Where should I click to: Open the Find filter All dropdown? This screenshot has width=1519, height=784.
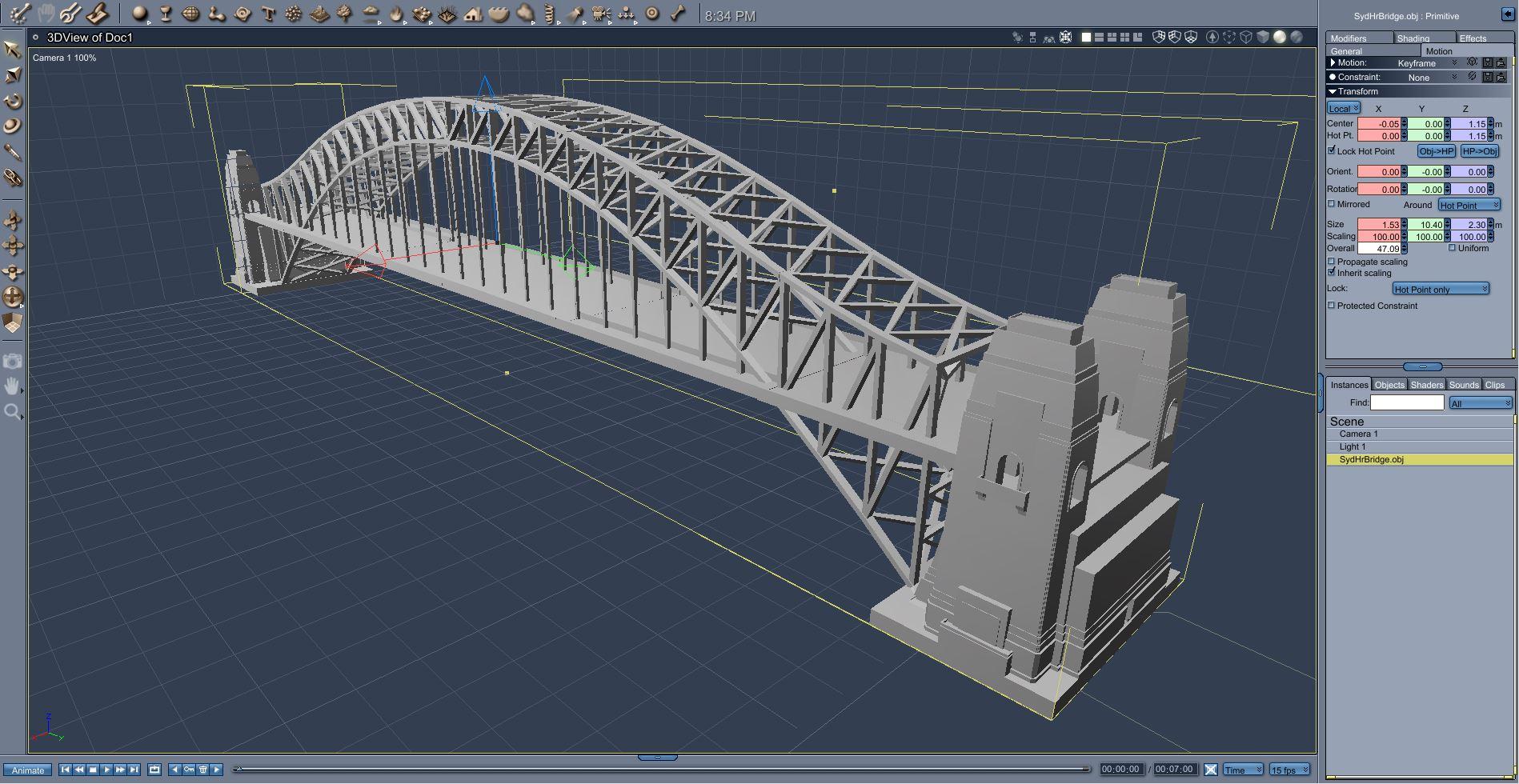(x=1481, y=403)
